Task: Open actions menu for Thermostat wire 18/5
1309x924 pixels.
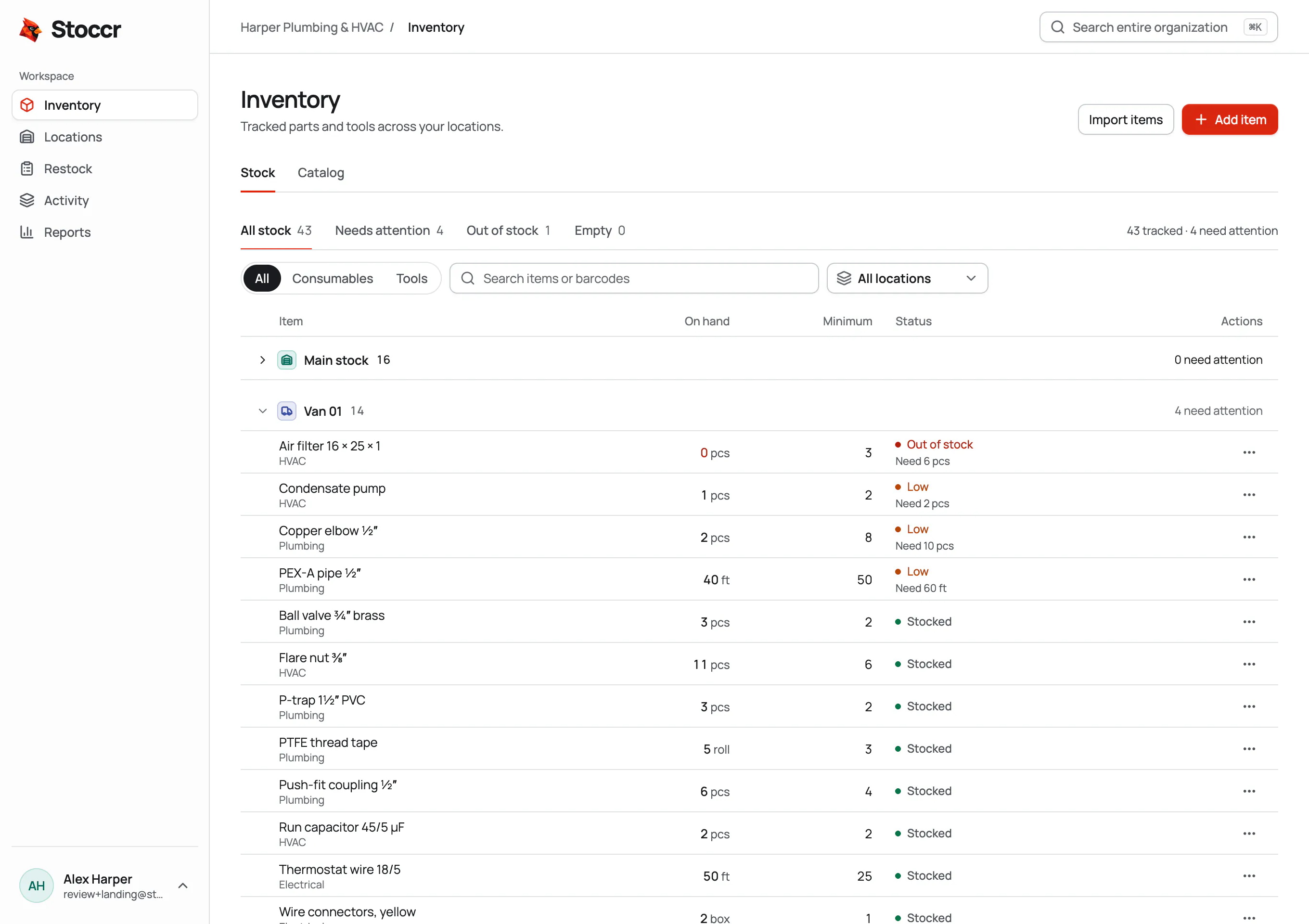Action: pos(1248,876)
